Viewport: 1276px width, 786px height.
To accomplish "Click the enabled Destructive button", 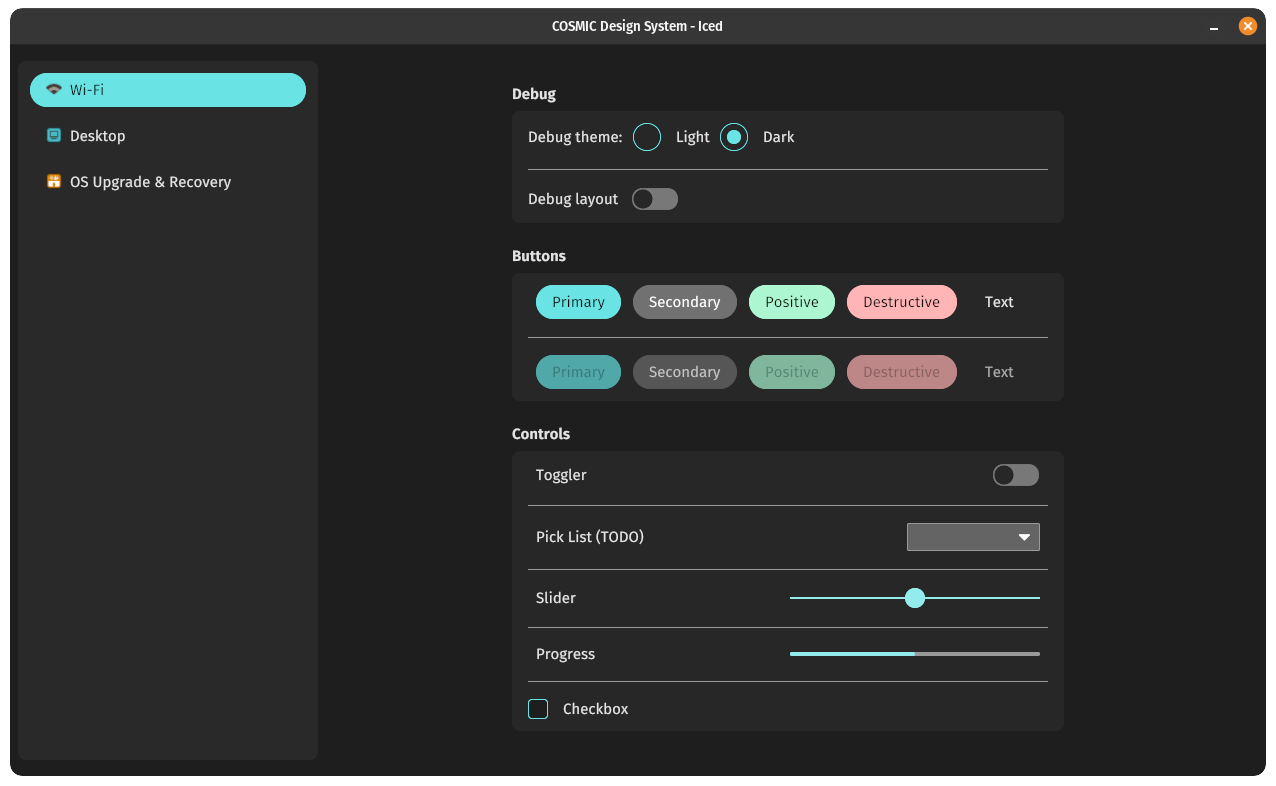I will (902, 302).
